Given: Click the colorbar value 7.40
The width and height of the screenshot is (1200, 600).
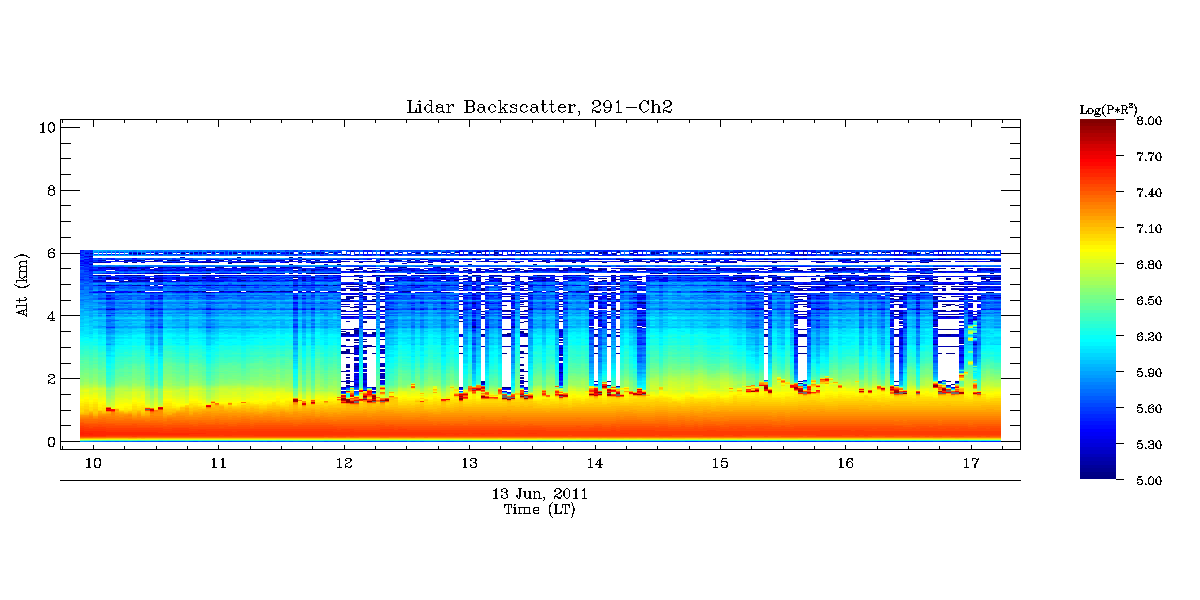Looking at the screenshot, I should pyautogui.click(x=1149, y=193).
